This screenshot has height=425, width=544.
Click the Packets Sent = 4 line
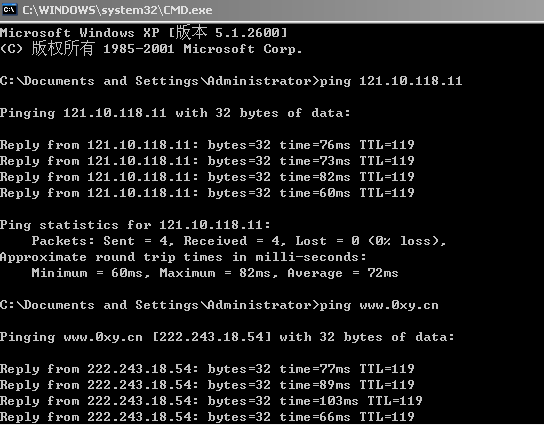click(239, 241)
